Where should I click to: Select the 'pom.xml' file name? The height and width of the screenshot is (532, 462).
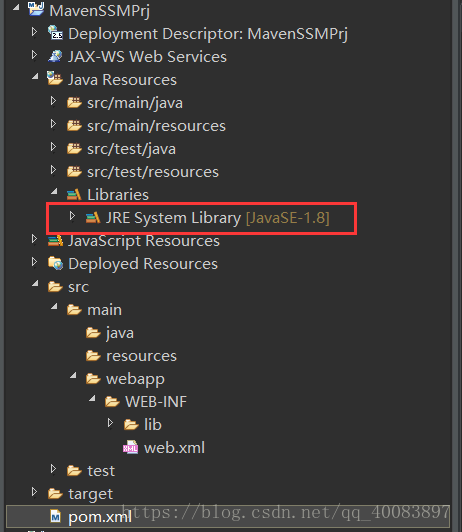[x=100, y=518]
